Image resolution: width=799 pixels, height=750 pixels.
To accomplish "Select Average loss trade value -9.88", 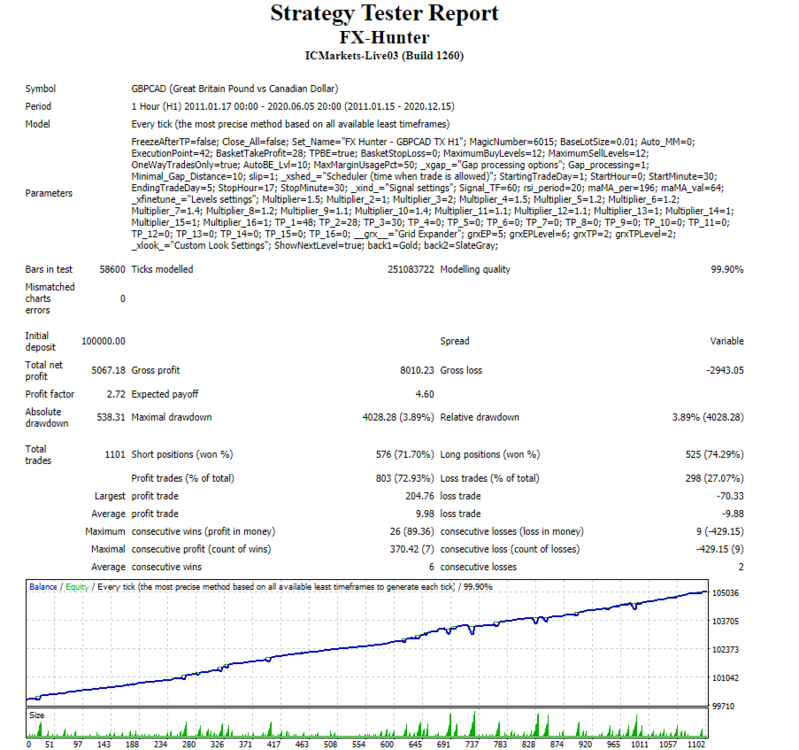I will pos(732,514).
